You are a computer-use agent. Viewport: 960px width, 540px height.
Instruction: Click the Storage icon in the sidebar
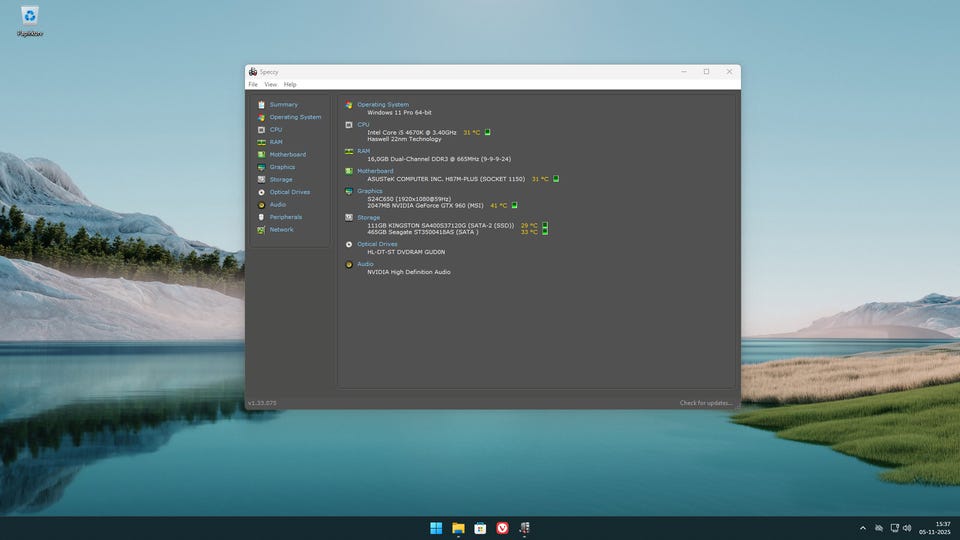(x=261, y=180)
